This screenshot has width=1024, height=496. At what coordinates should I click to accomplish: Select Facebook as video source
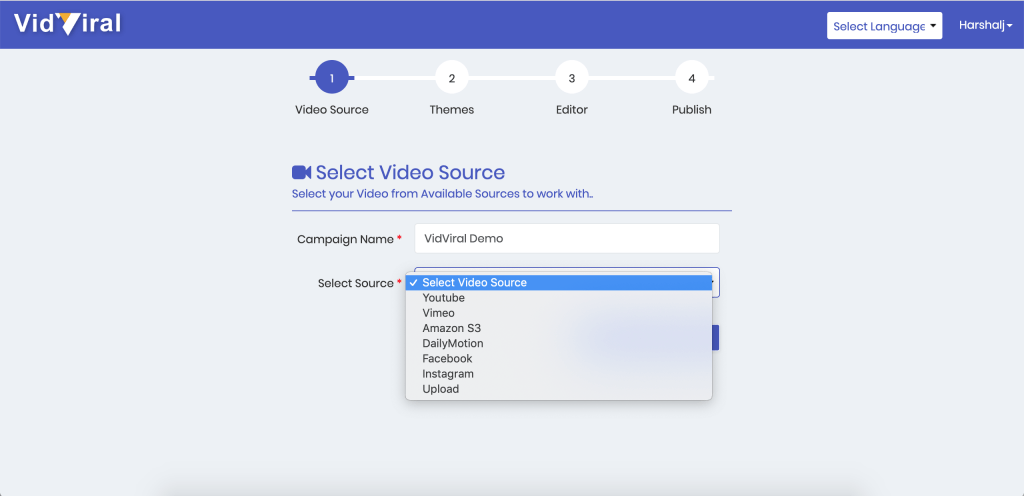559,358
